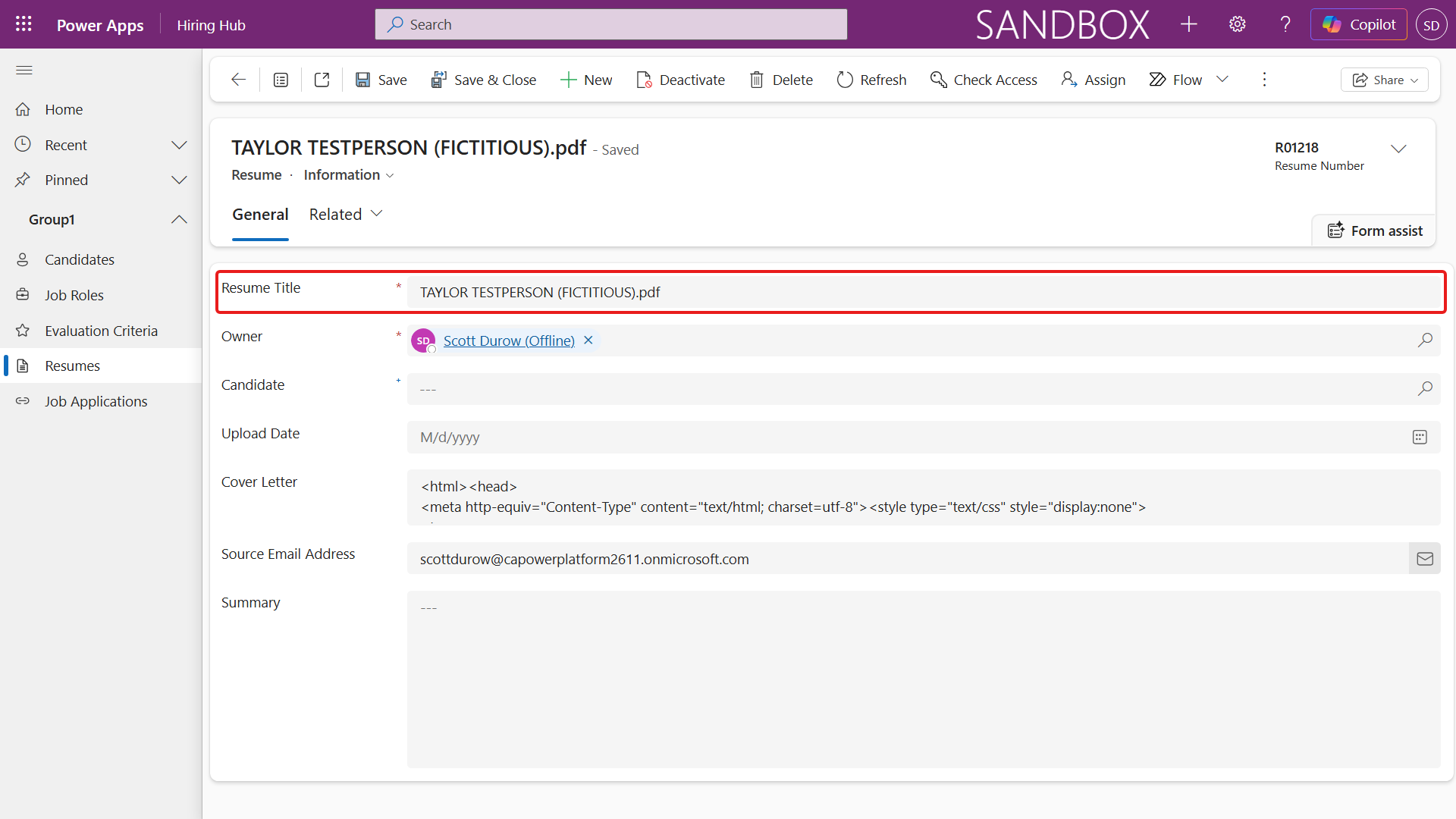
Task: Click into the Search box
Action: click(x=610, y=24)
